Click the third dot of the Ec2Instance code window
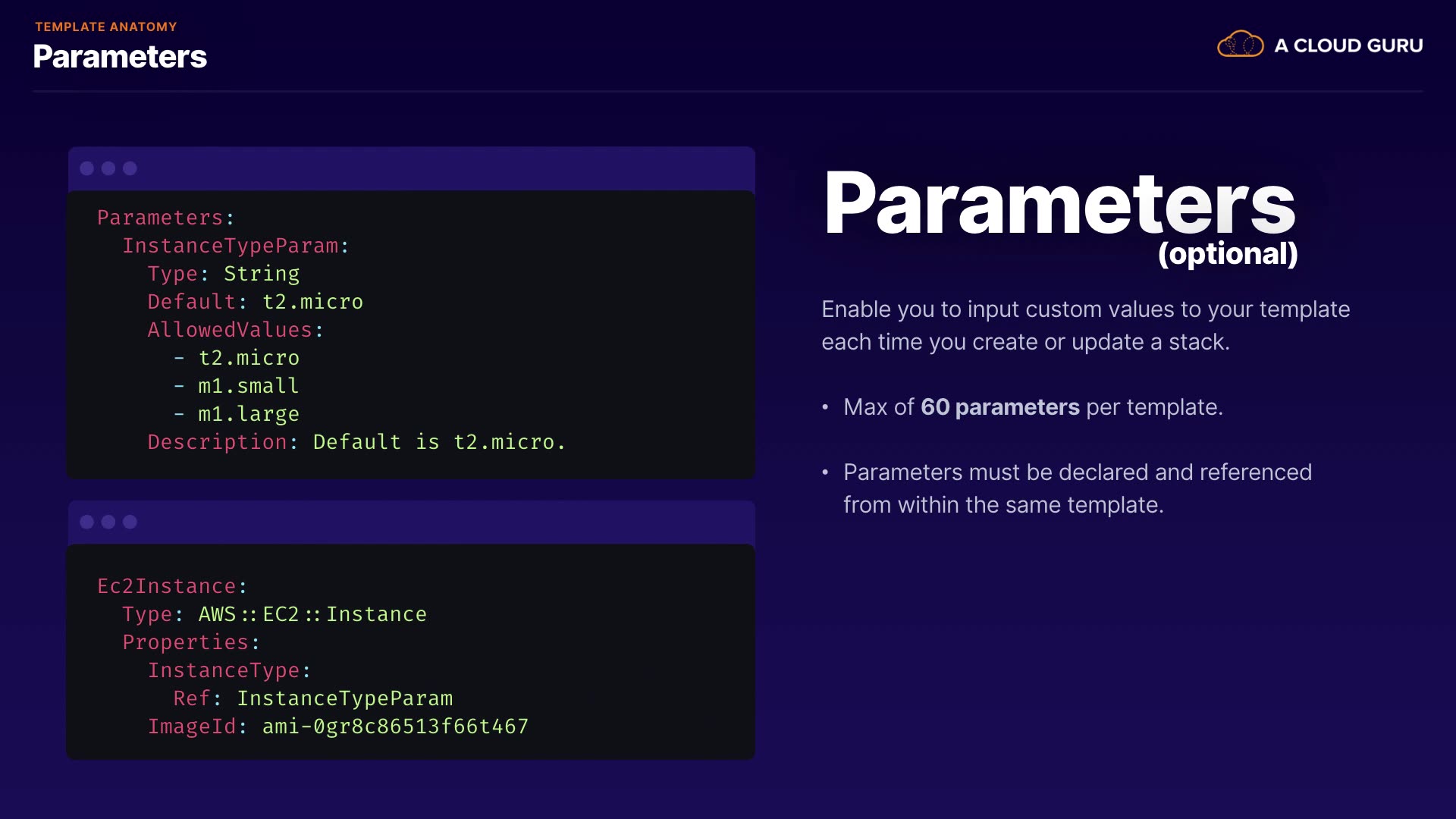This screenshot has width=1456, height=819. pos(130,522)
